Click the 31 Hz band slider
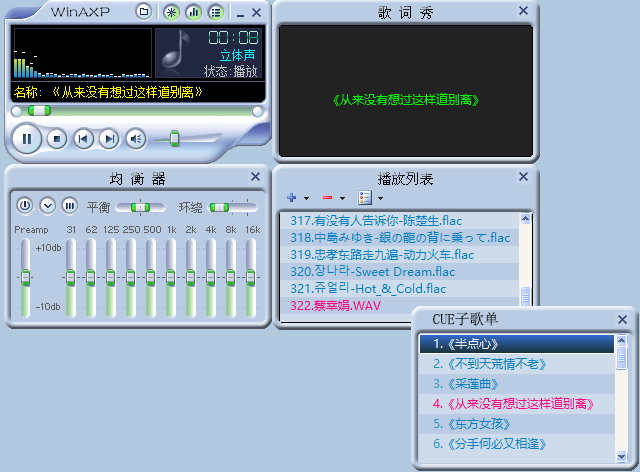This screenshot has width=640, height=472. [x=71, y=278]
